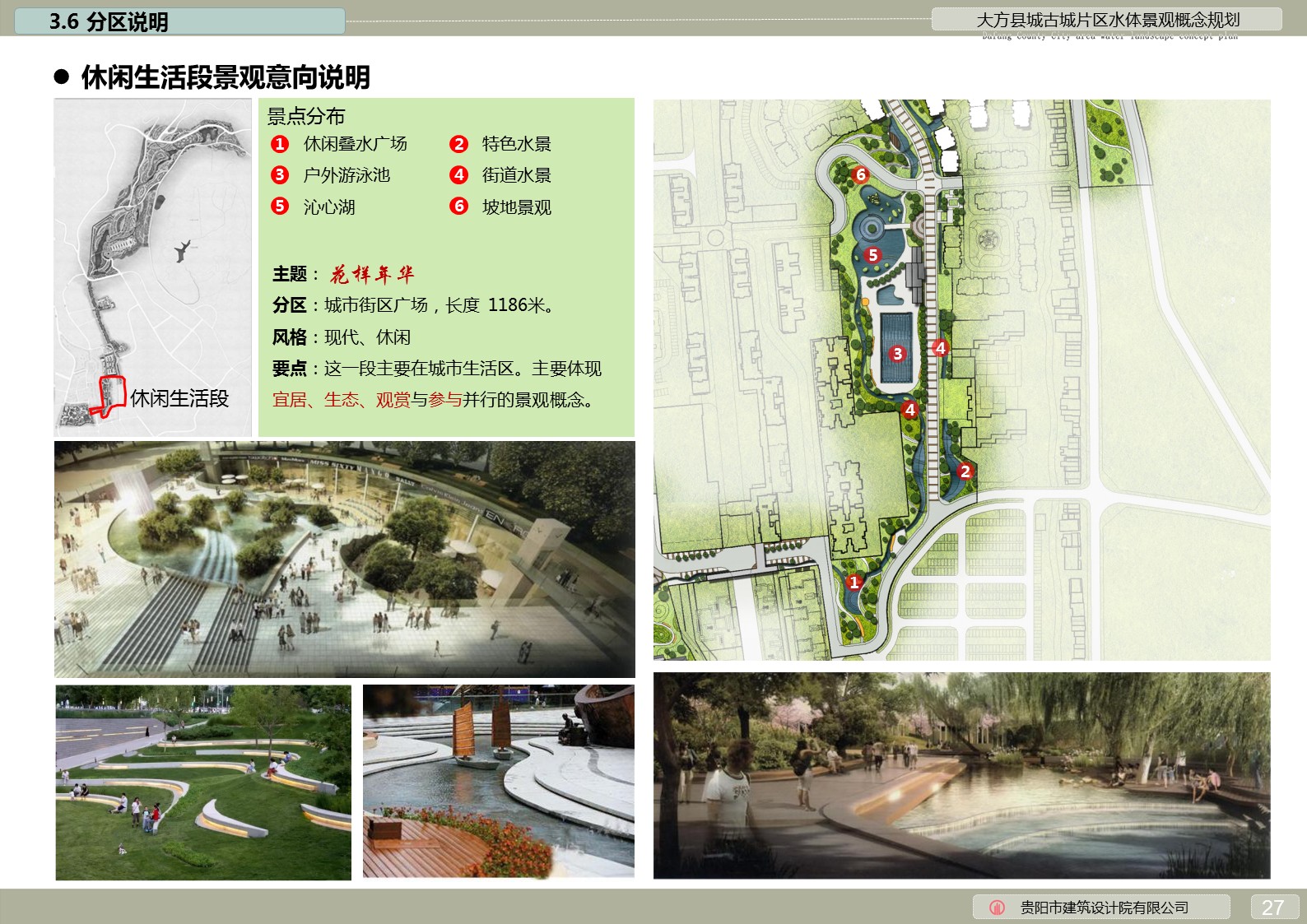Click red marker 2 on the site plan

pos(965,471)
